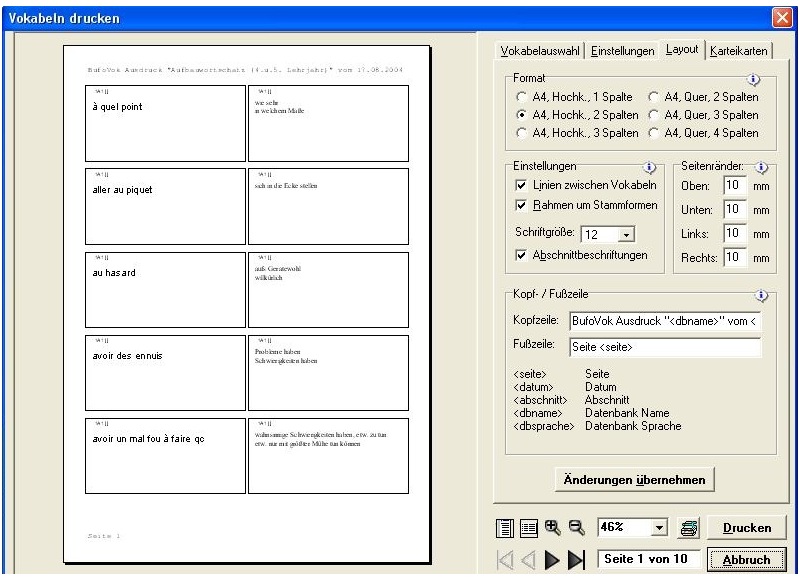Click the 'sich in die Ecke stellen' translation
The width and height of the screenshot is (800, 585).
point(286,186)
